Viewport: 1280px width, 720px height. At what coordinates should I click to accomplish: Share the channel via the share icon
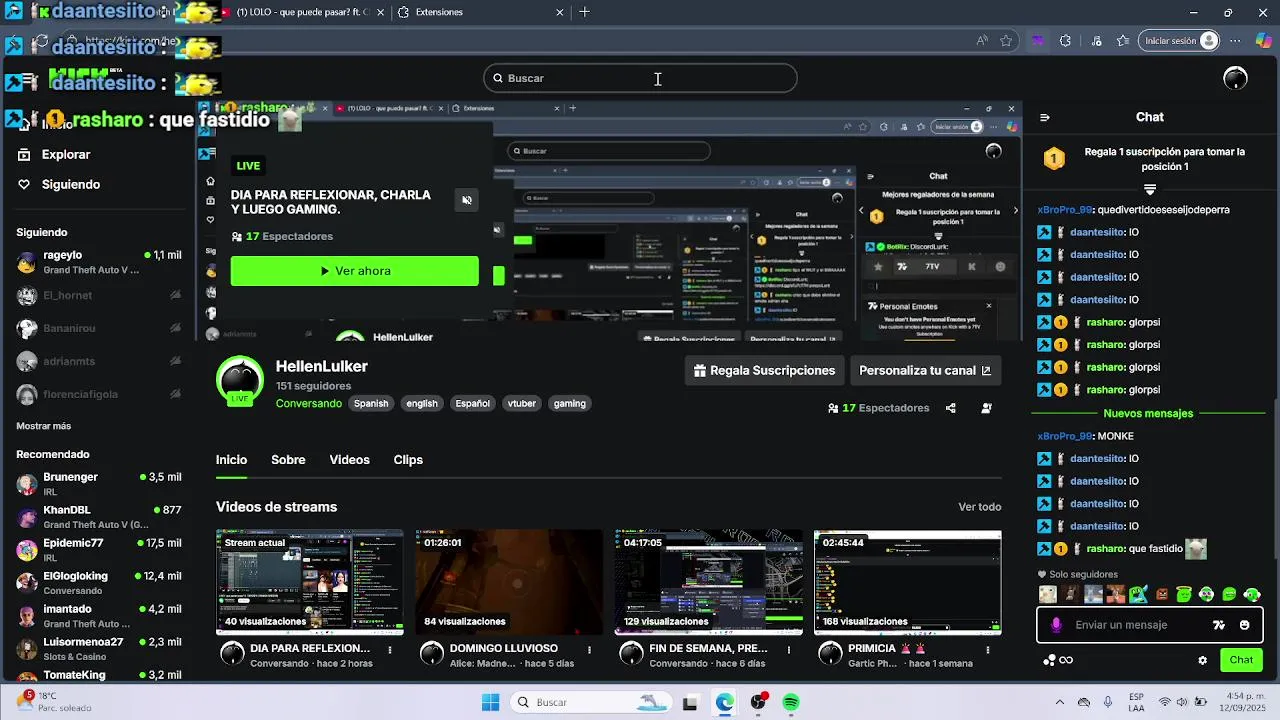click(x=951, y=408)
